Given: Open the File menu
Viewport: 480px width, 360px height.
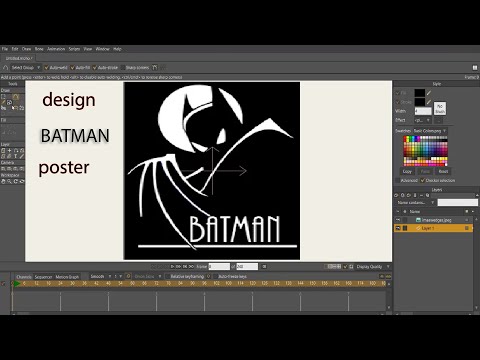Looking at the screenshot, I should coord(5,49).
